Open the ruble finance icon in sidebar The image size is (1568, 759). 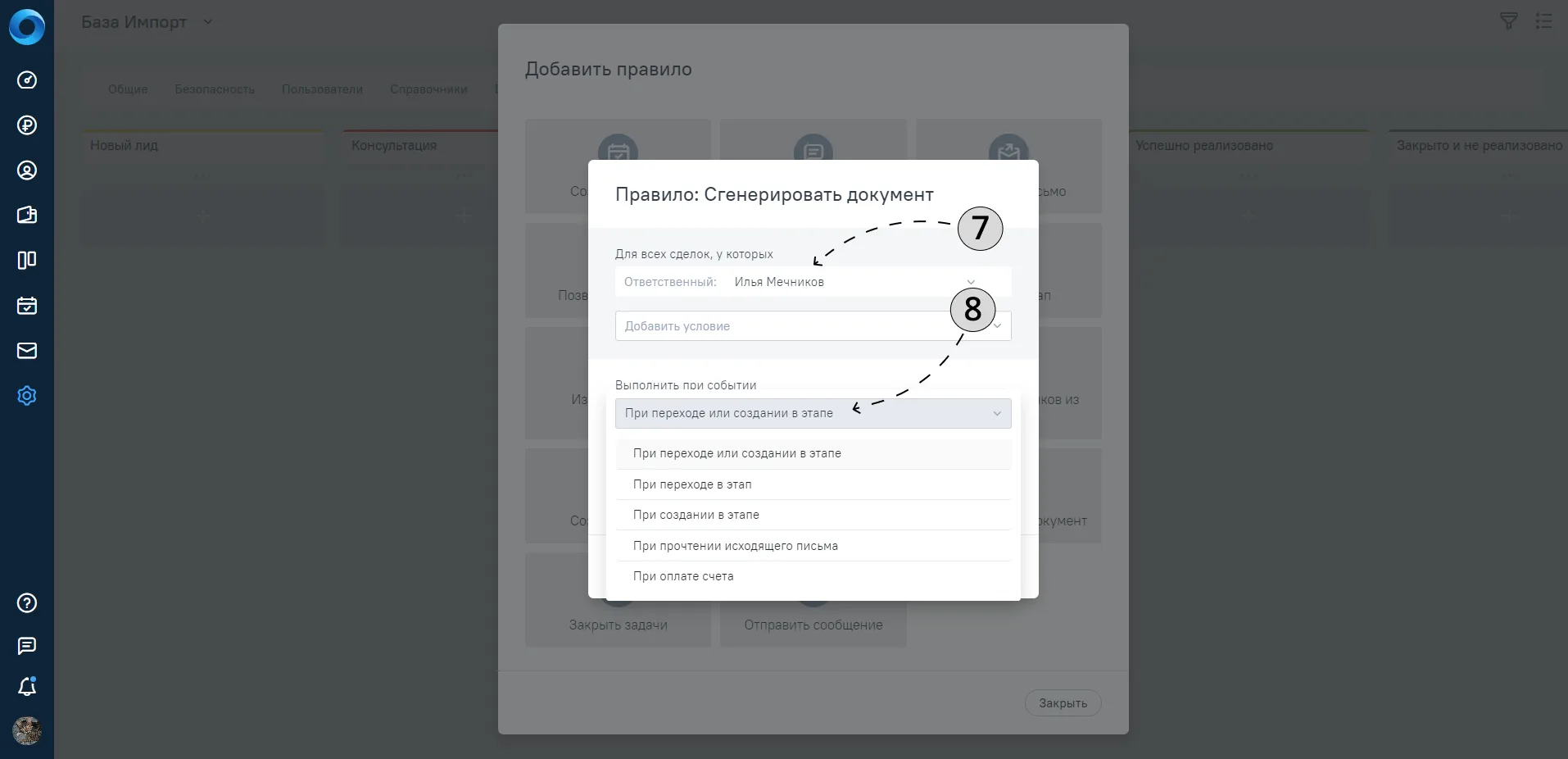27,125
